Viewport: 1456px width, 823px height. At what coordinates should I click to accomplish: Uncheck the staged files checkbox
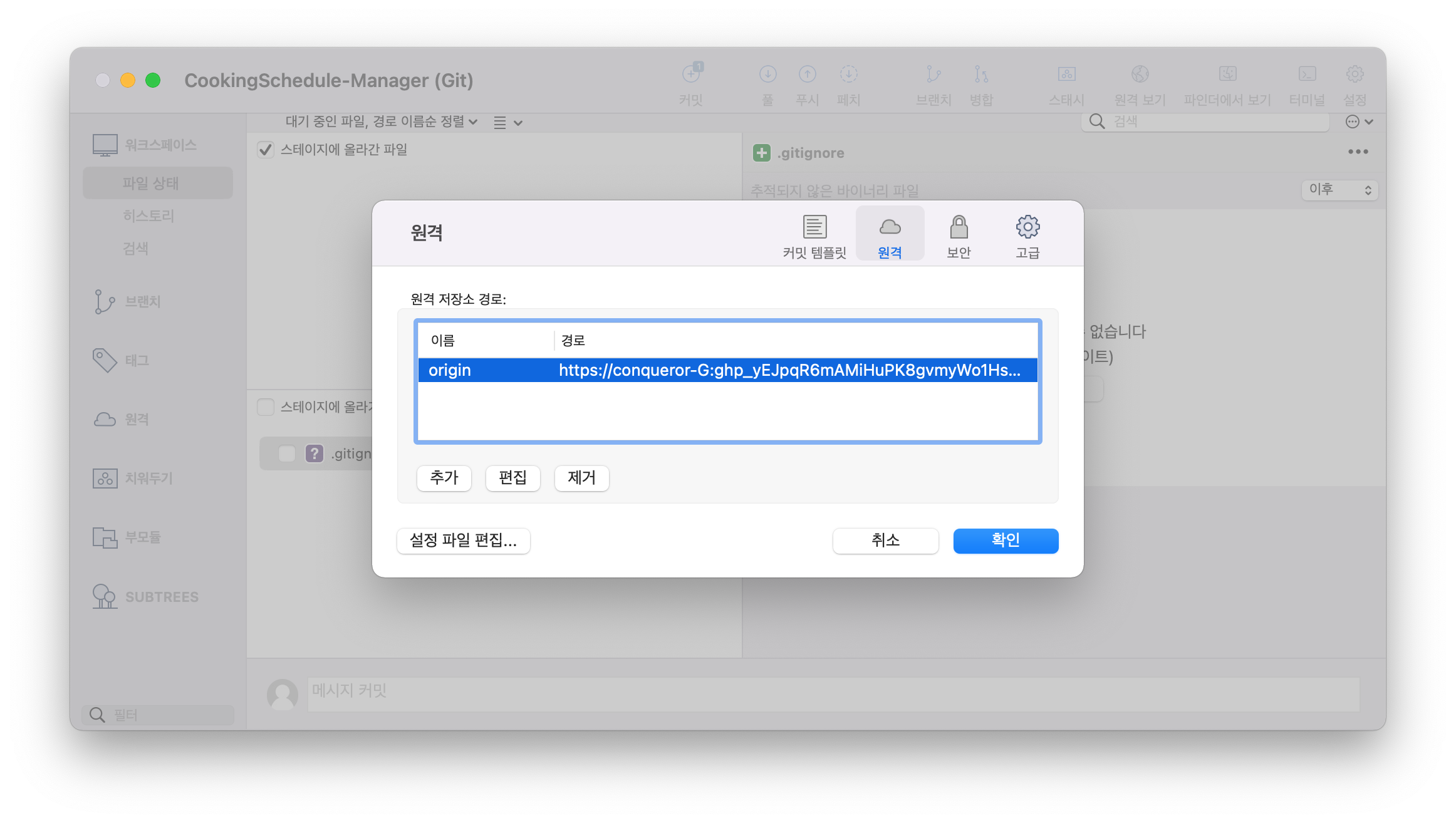coord(266,150)
